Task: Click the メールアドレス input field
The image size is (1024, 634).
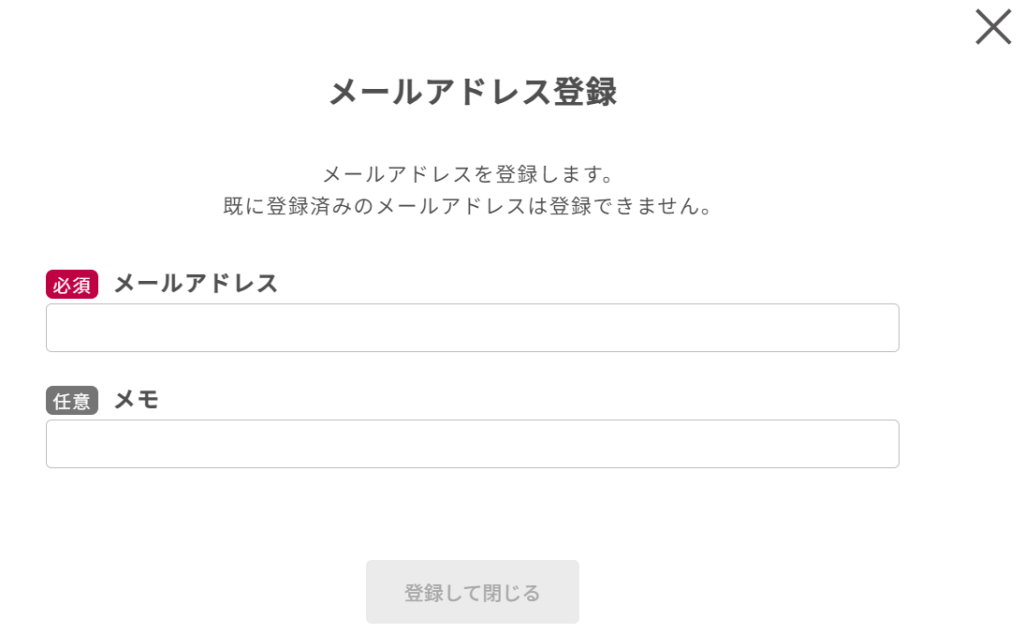Action: click(x=472, y=328)
